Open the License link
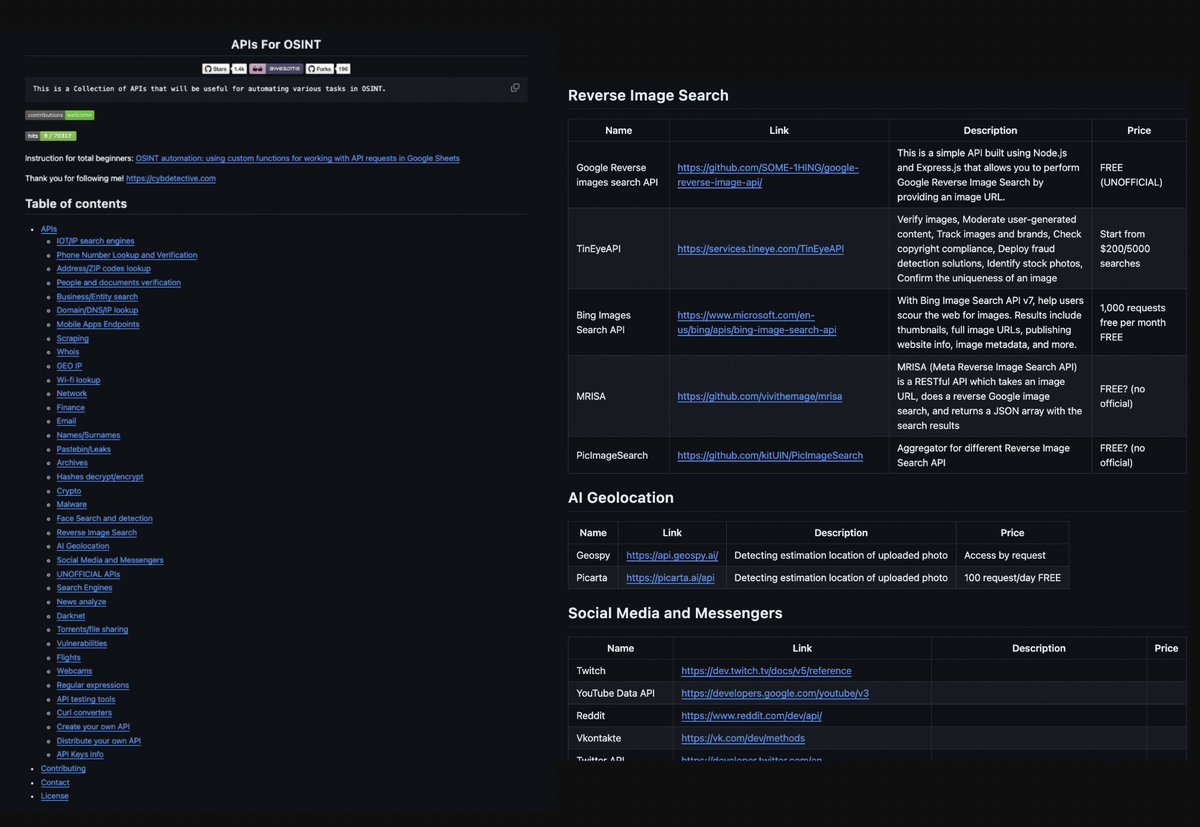 click(54, 796)
